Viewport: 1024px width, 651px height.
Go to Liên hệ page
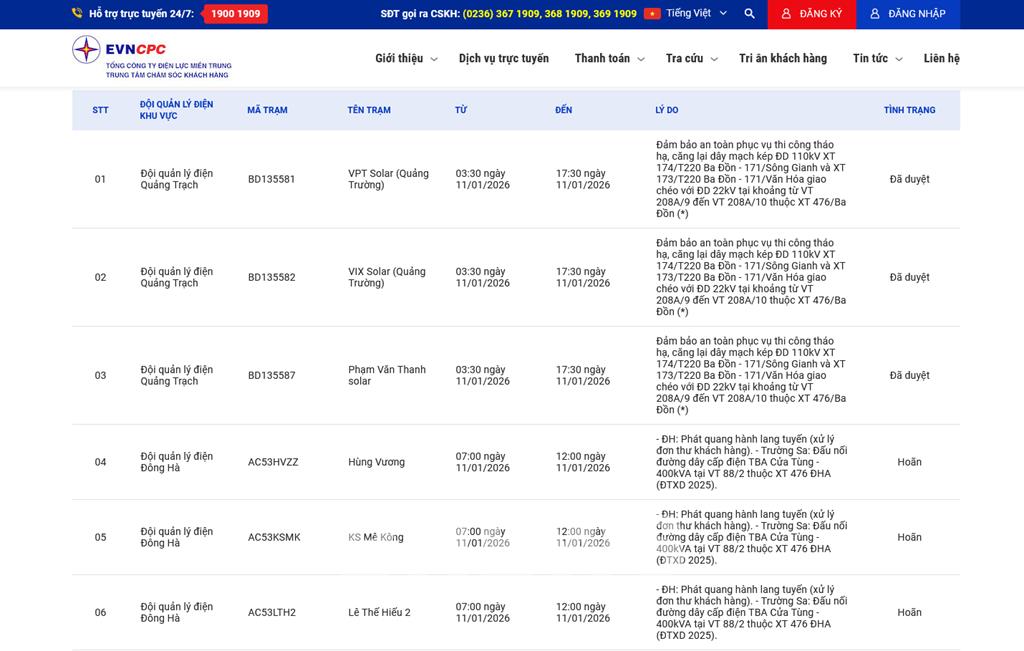click(941, 59)
